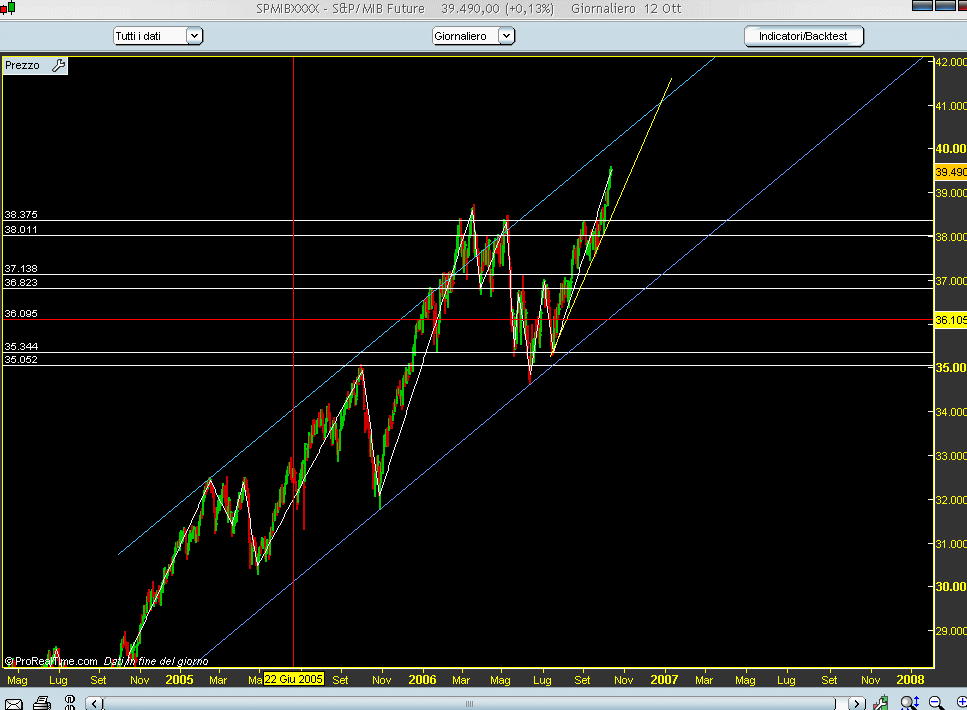Click the highlighted 22 Giu 2005 date tag
The image size is (967, 710).
click(x=294, y=679)
